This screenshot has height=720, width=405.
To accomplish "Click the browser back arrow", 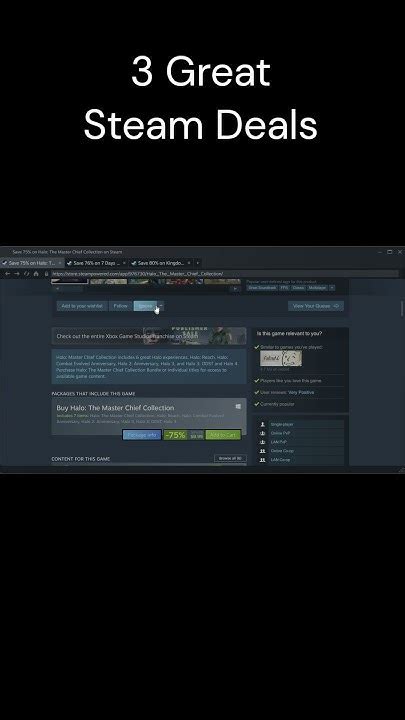I will point(7,274).
